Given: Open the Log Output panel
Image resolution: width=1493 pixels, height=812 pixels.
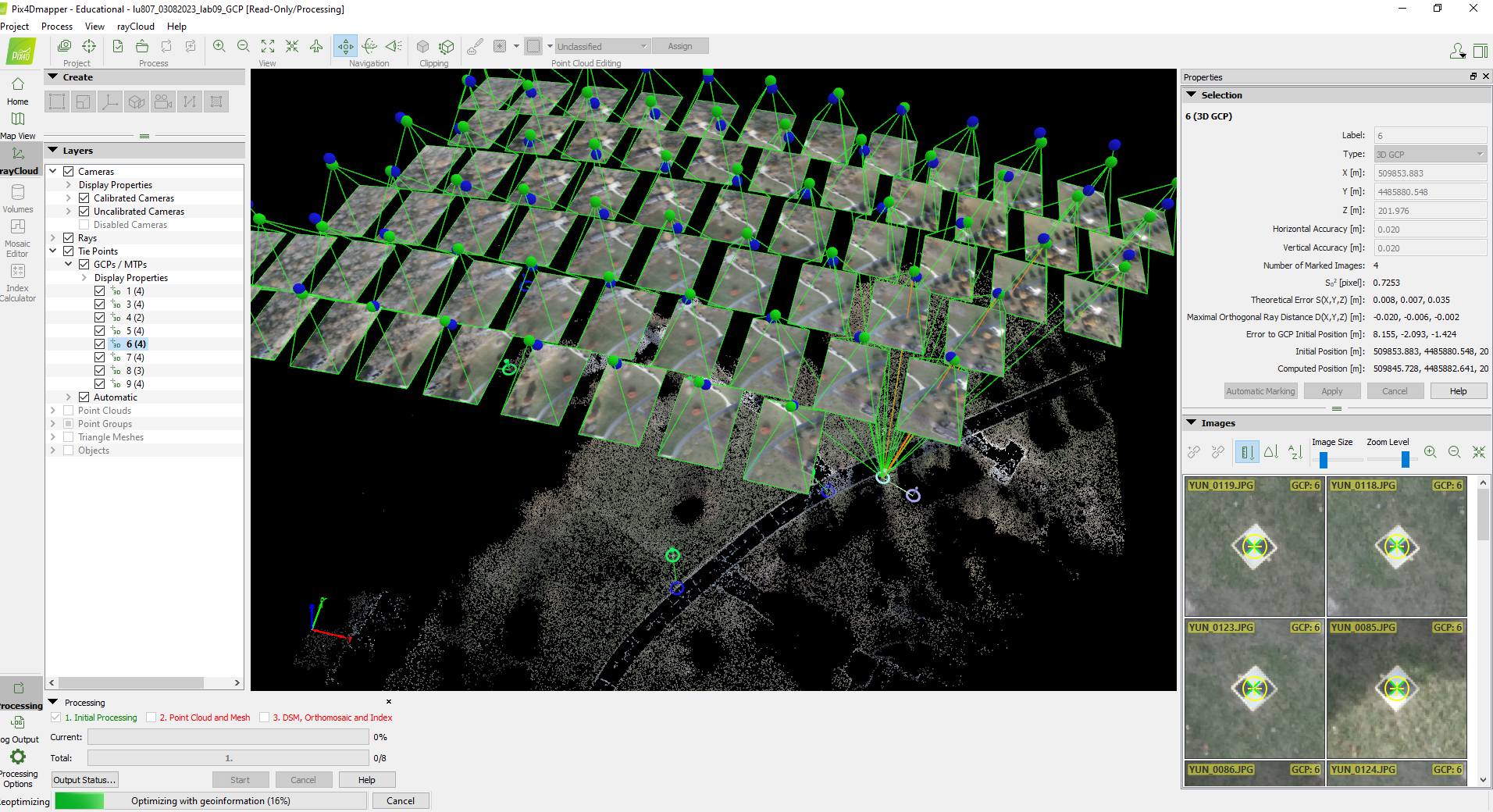Looking at the screenshot, I should point(18,729).
